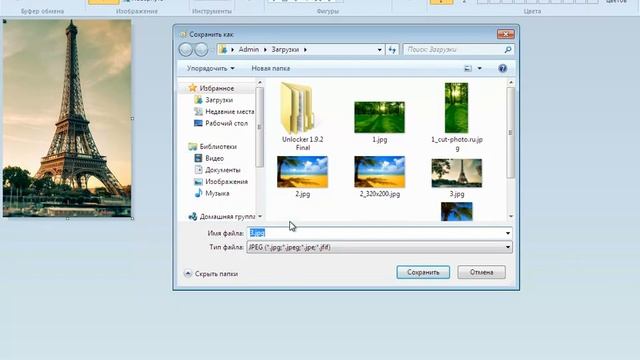Screen dimensions: 640x360
Task: Expand the address bar history dropdown
Action: click(380, 49)
